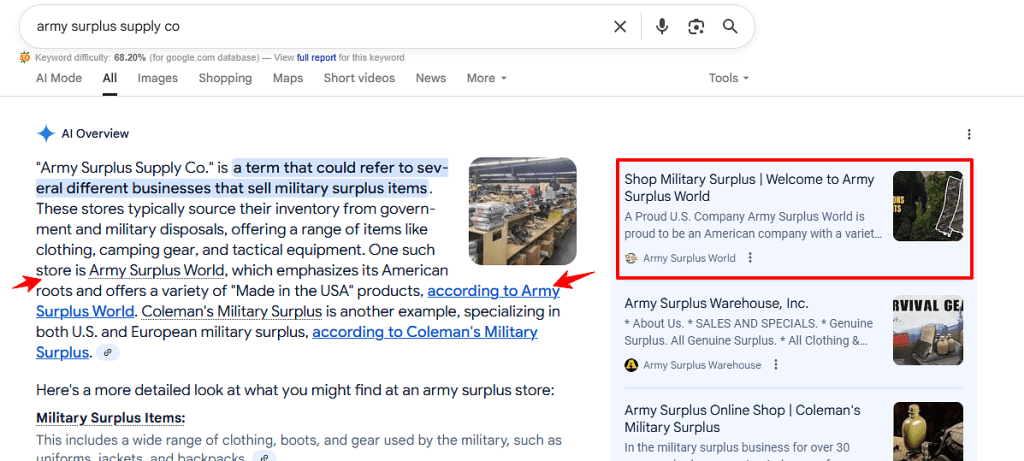
Task: Click the Army Surplus Warehouse favicon
Action: (x=631, y=365)
